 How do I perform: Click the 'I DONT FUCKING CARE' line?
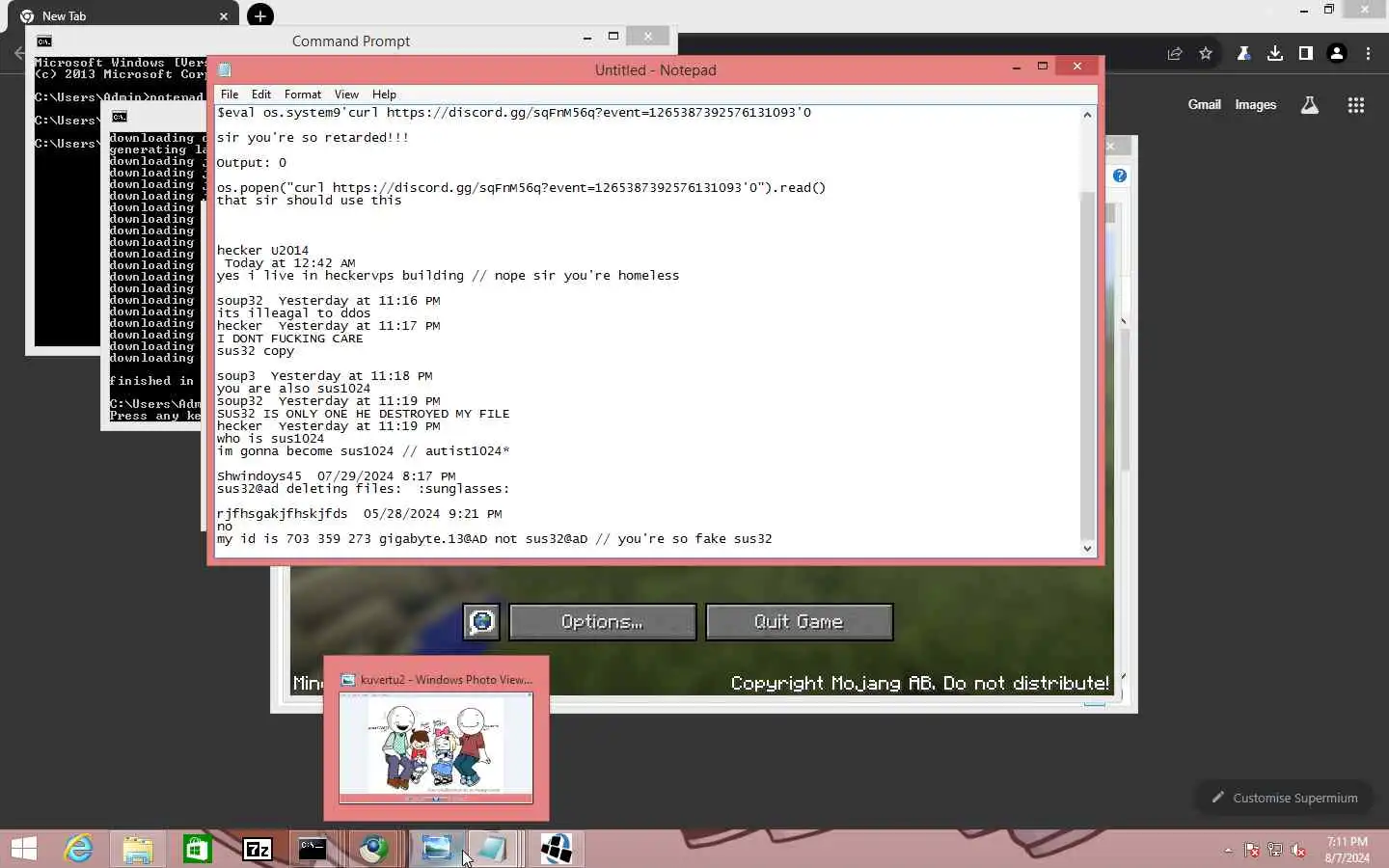[289, 339]
